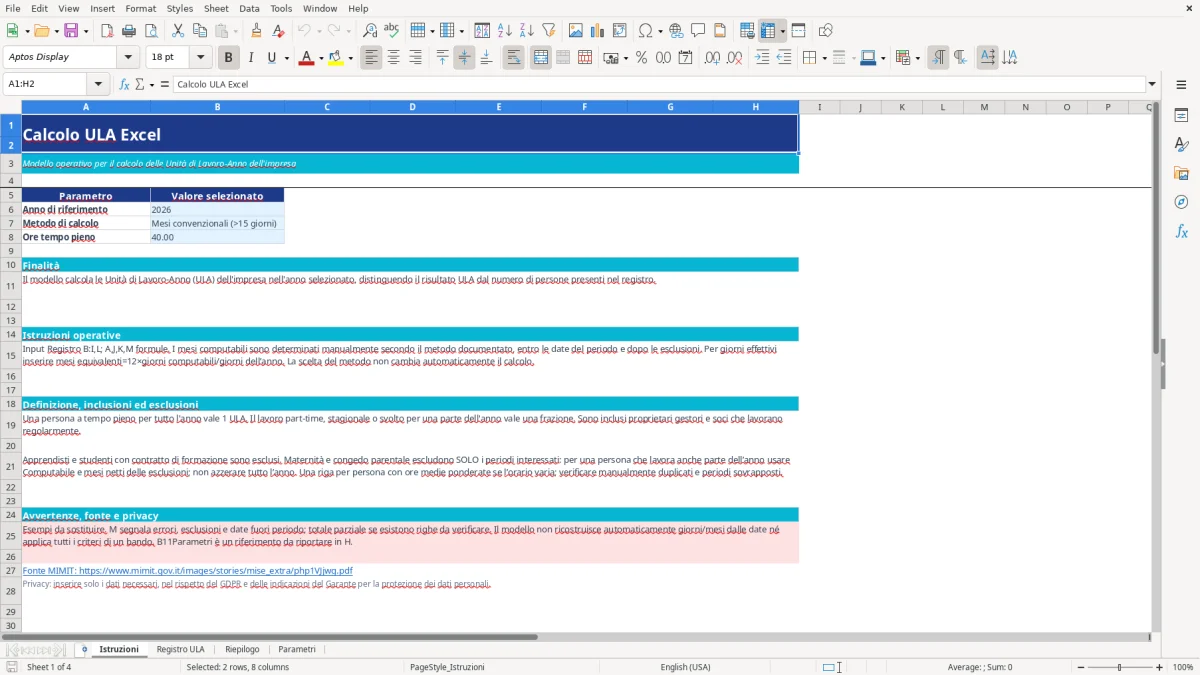Click the sidebar settings hamburger button
1200x675 pixels.
pyautogui.click(x=1181, y=84)
